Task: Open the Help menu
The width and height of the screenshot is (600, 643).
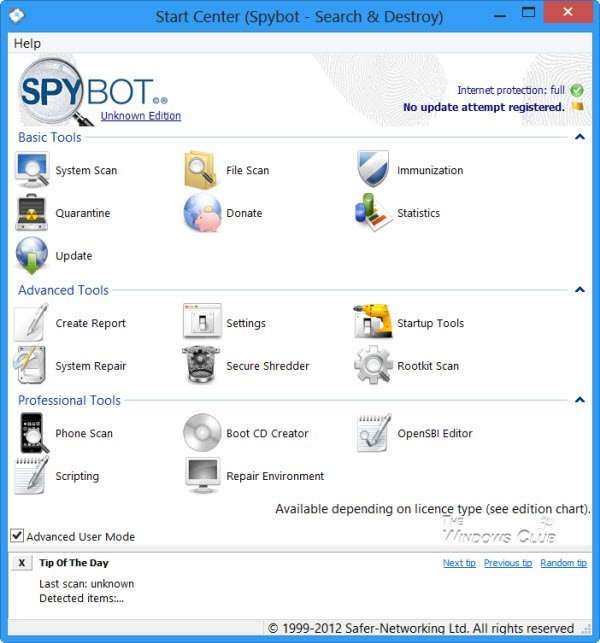Action: pos(27,43)
